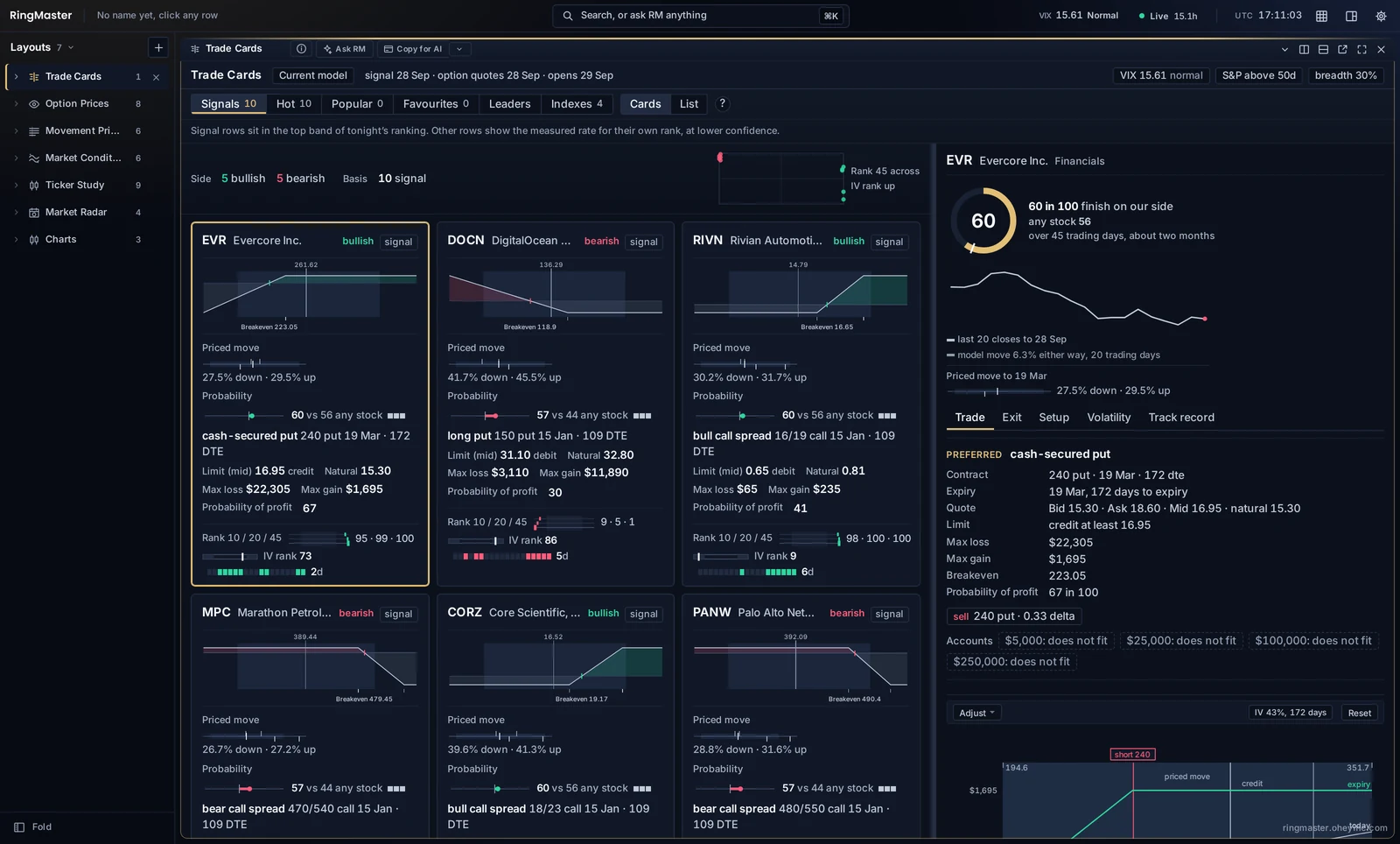Open the grid layout icon in top bar
This screenshot has width=1400, height=844.
tap(1322, 16)
